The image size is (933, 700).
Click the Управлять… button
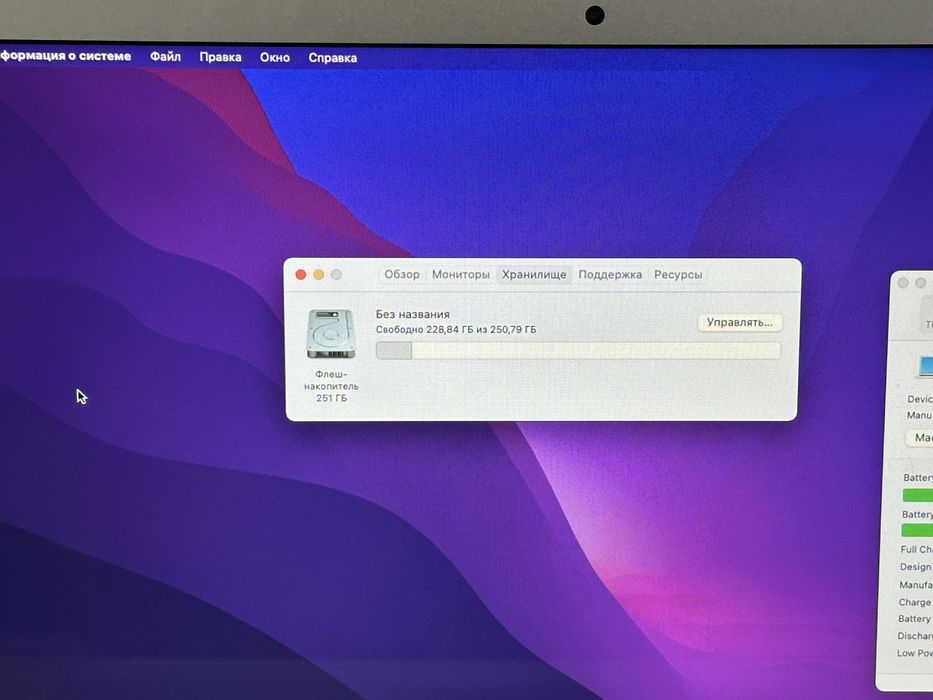coord(740,323)
